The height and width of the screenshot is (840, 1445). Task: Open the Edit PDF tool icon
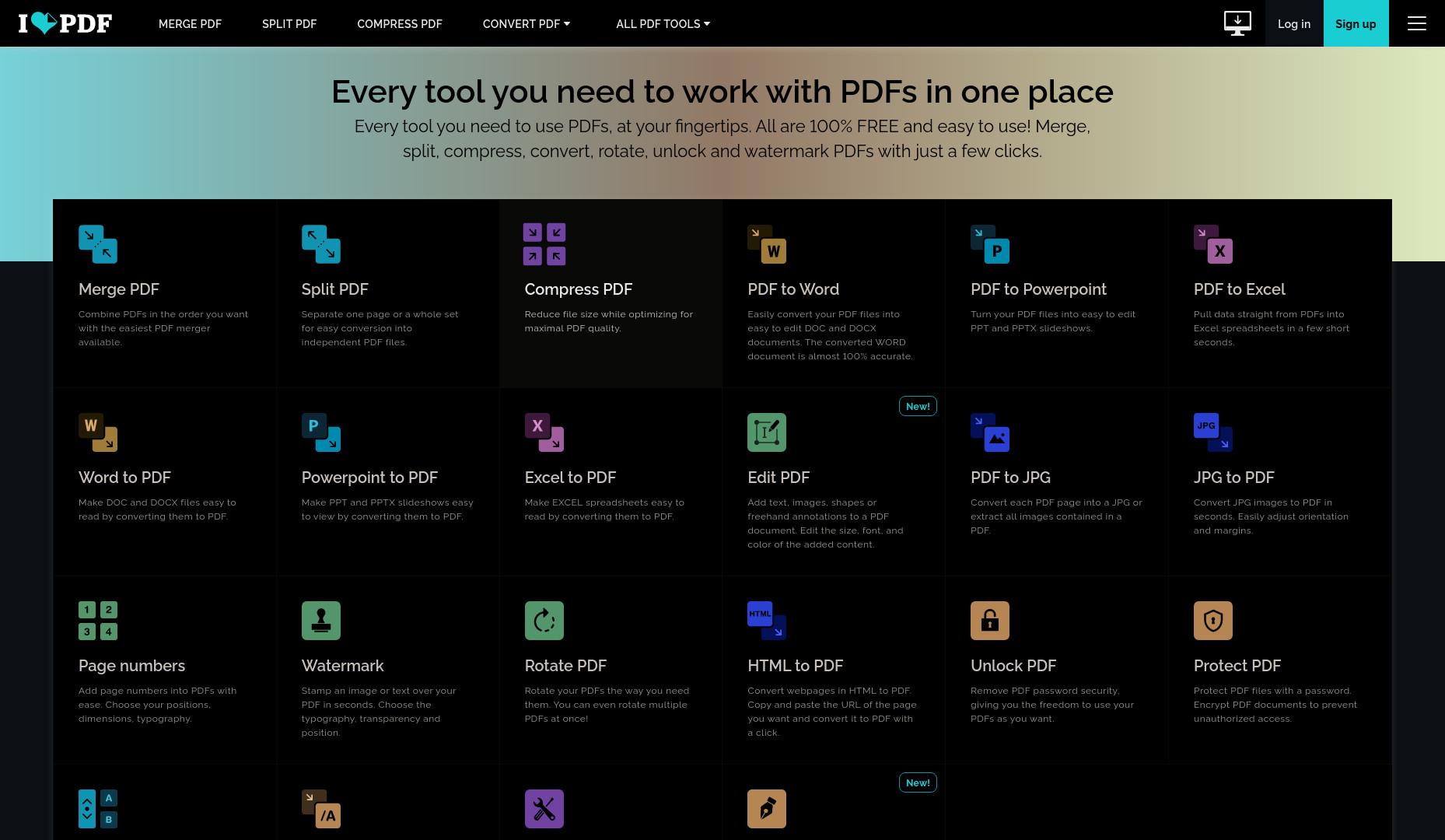pyautogui.click(x=767, y=432)
